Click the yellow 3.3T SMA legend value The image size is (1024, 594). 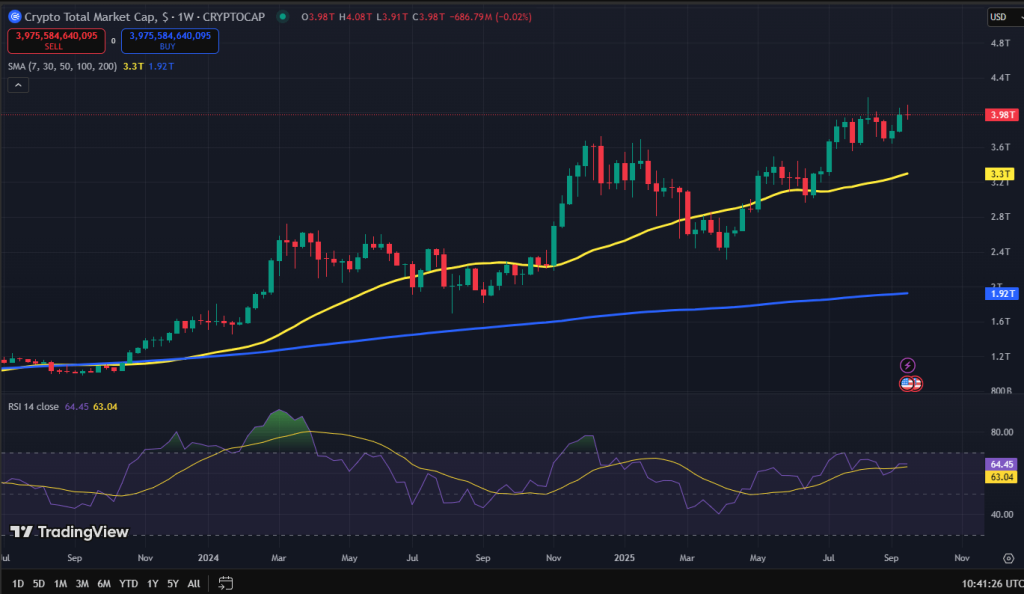click(x=133, y=67)
